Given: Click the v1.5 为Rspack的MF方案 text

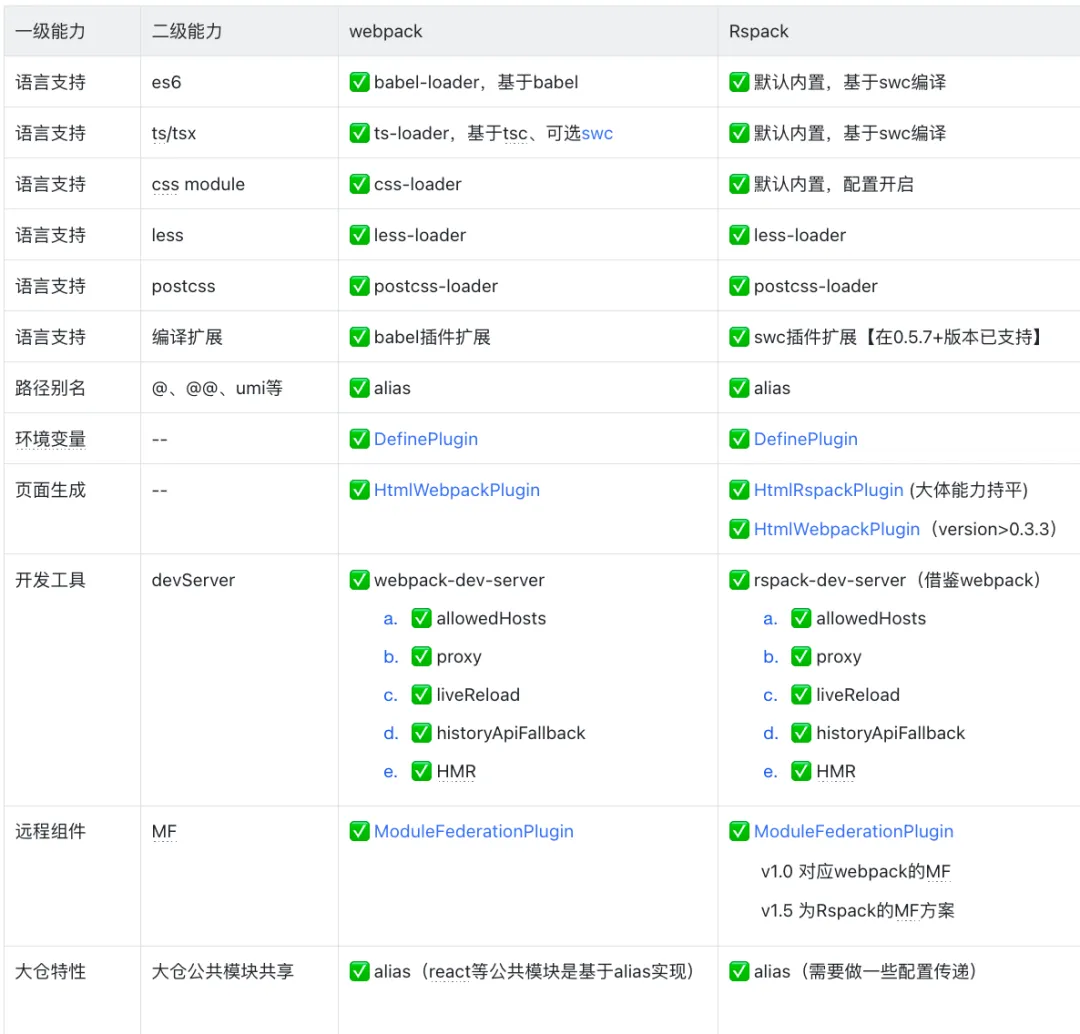Looking at the screenshot, I should point(858,910).
